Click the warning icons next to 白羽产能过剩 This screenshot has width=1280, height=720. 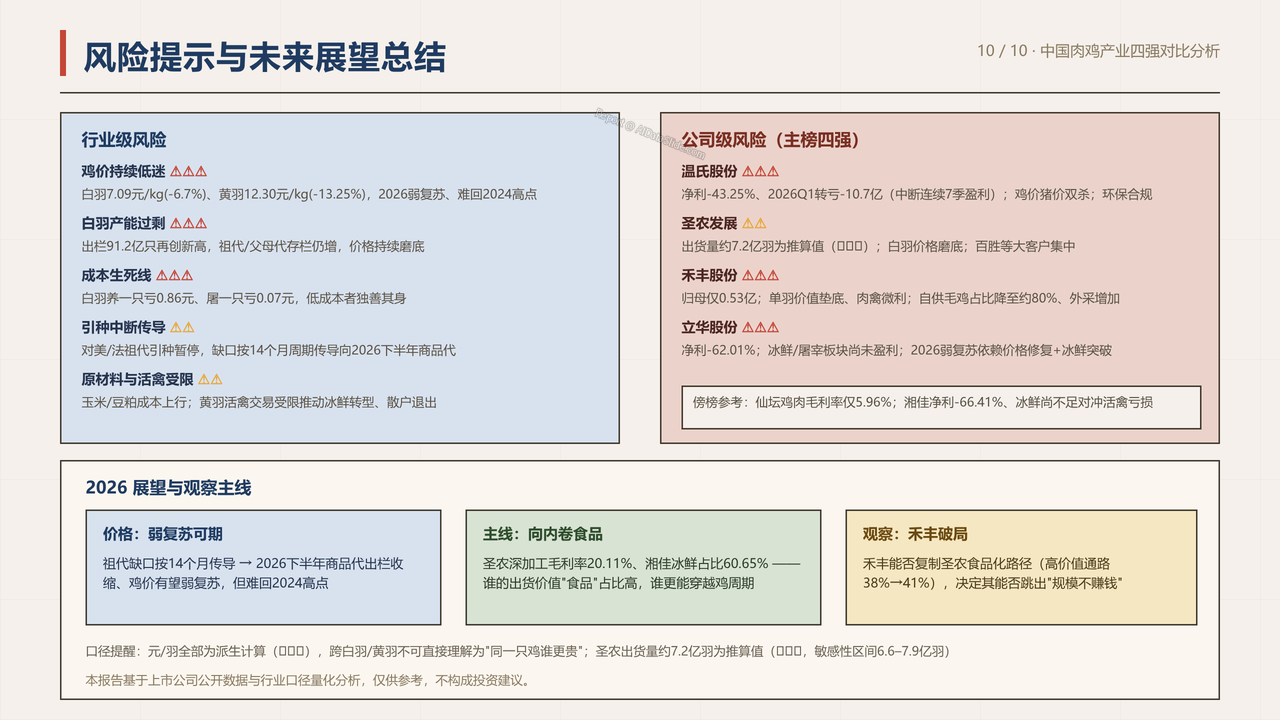188,224
